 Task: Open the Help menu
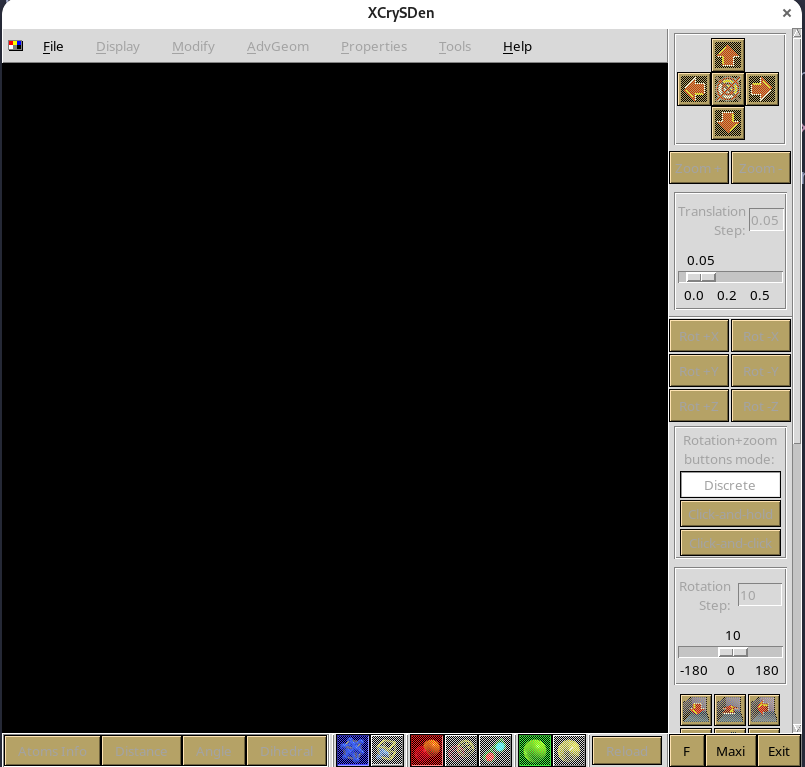(x=517, y=47)
